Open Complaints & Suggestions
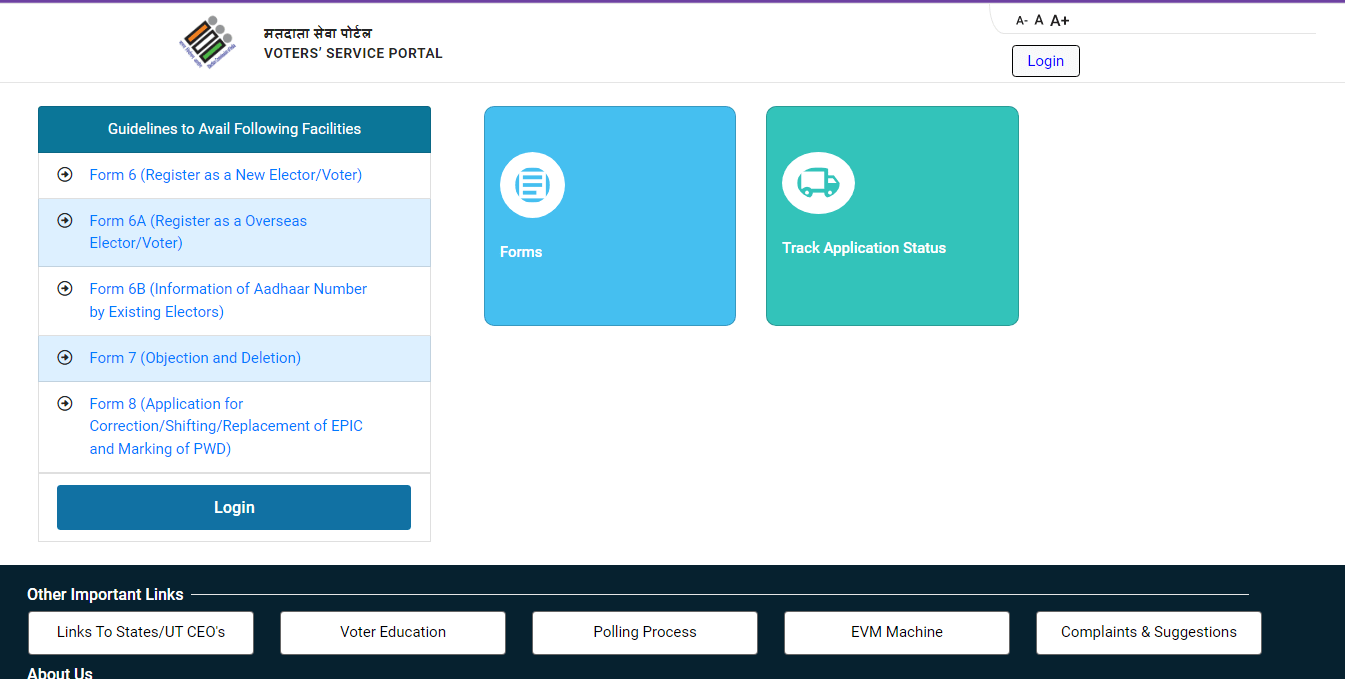The width and height of the screenshot is (1345, 679). click(x=1148, y=632)
